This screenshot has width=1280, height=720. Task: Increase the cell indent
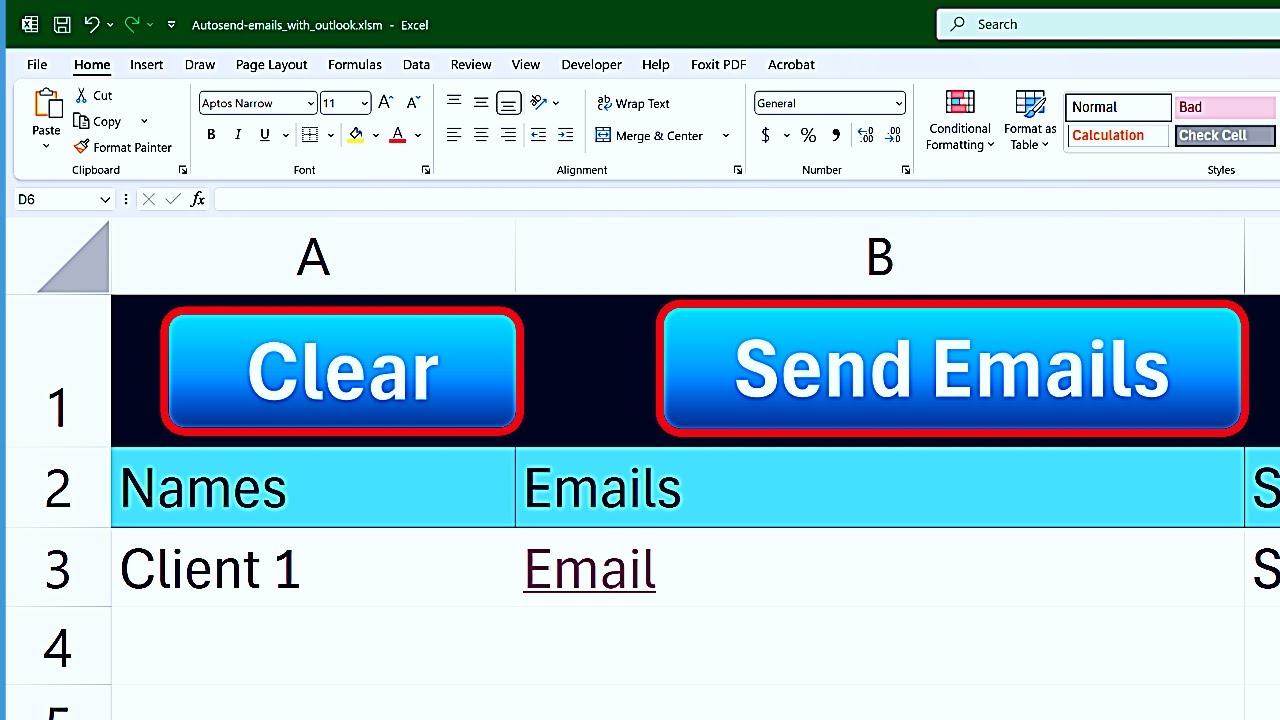click(565, 135)
